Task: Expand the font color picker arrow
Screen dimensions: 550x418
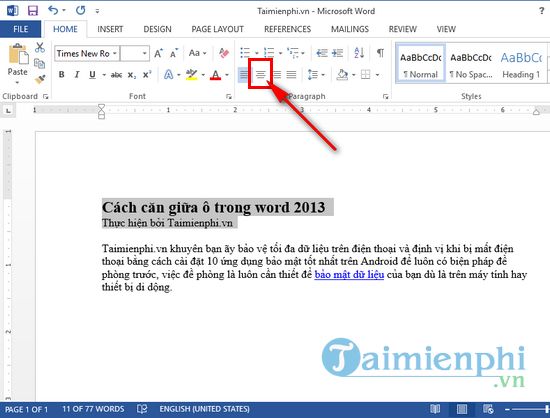Action: [227, 75]
